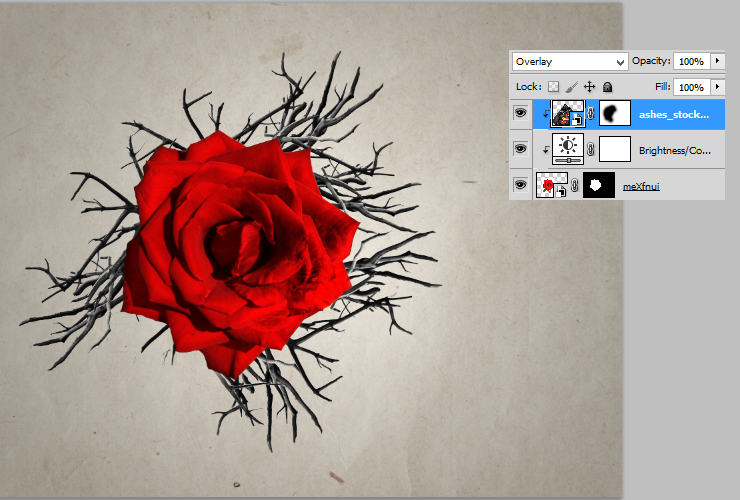Screen dimensions: 740x500
Task: Hide the ashes_stock layer via eye
Action: [x=521, y=113]
